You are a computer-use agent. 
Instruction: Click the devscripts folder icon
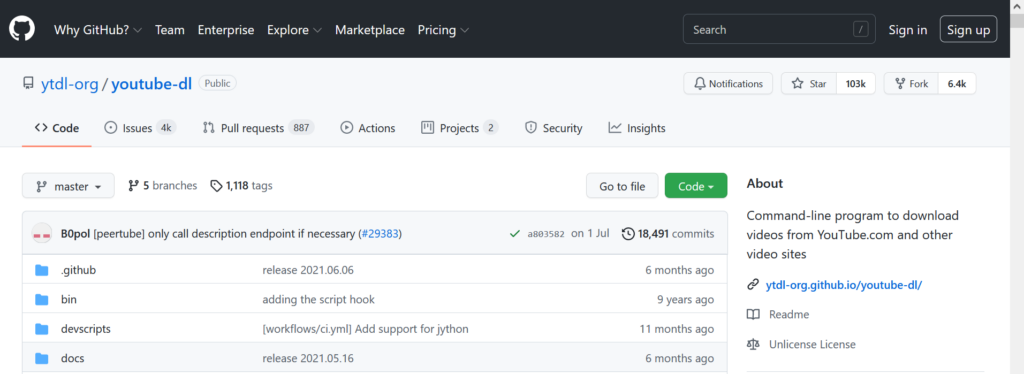coord(42,329)
